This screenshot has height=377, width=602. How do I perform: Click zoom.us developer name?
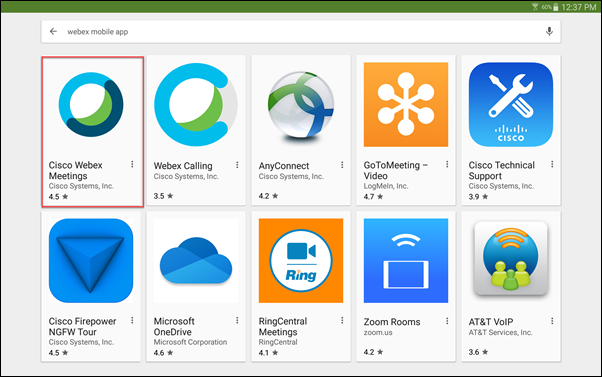(378, 332)
